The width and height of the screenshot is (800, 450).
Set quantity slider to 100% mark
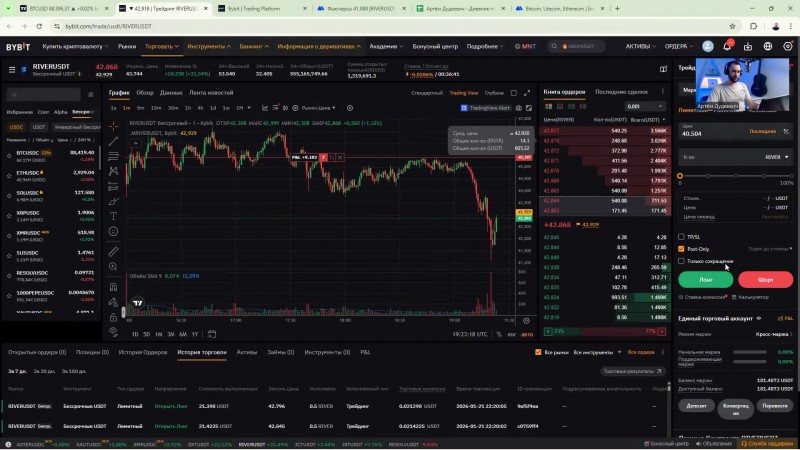point(791,176)
